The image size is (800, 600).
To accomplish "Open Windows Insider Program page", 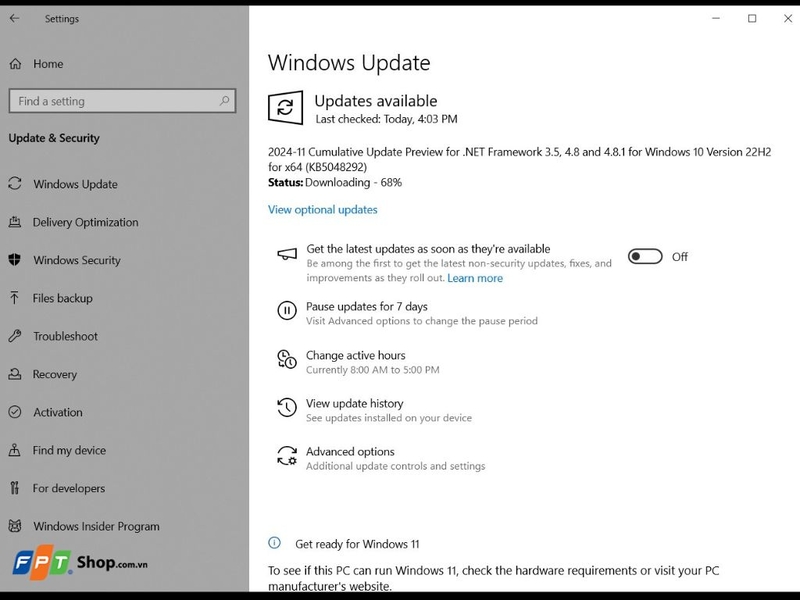I will [96, 526].
